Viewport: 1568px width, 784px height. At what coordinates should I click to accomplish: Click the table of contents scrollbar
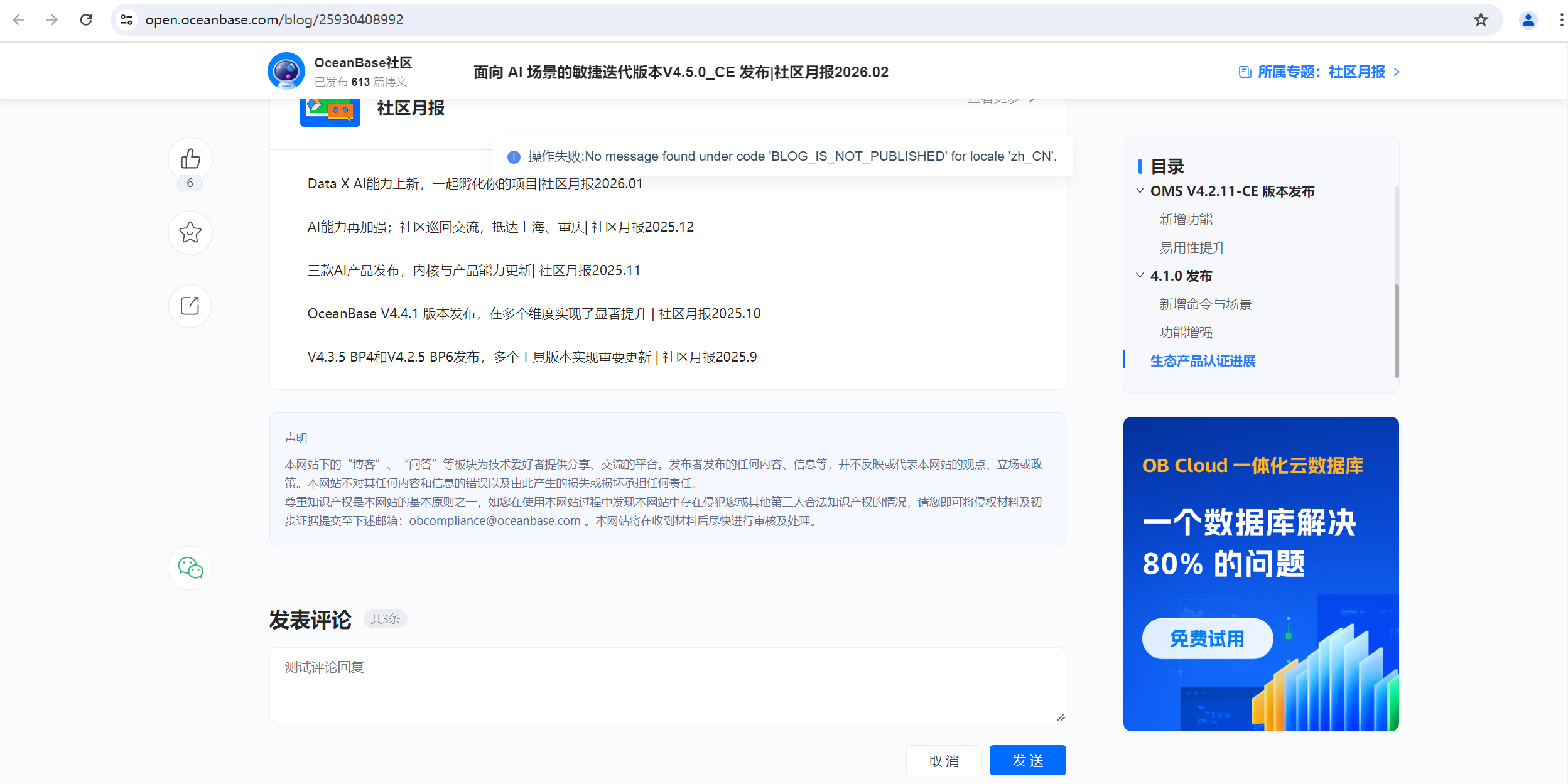click(1397, 331)
